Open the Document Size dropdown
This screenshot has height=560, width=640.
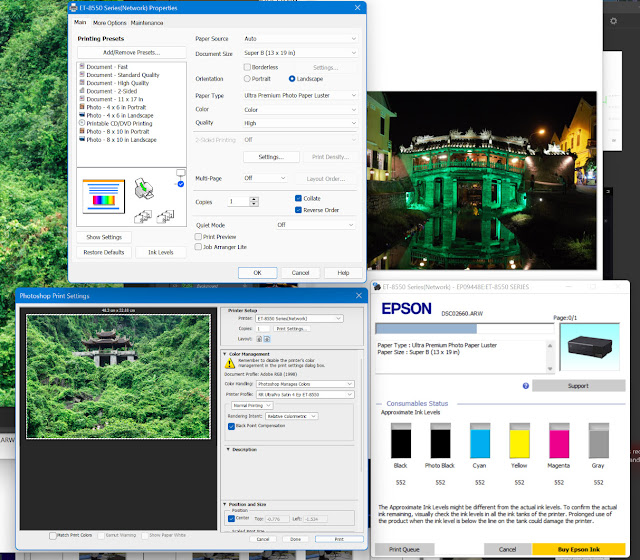click(x=300, y=53)
